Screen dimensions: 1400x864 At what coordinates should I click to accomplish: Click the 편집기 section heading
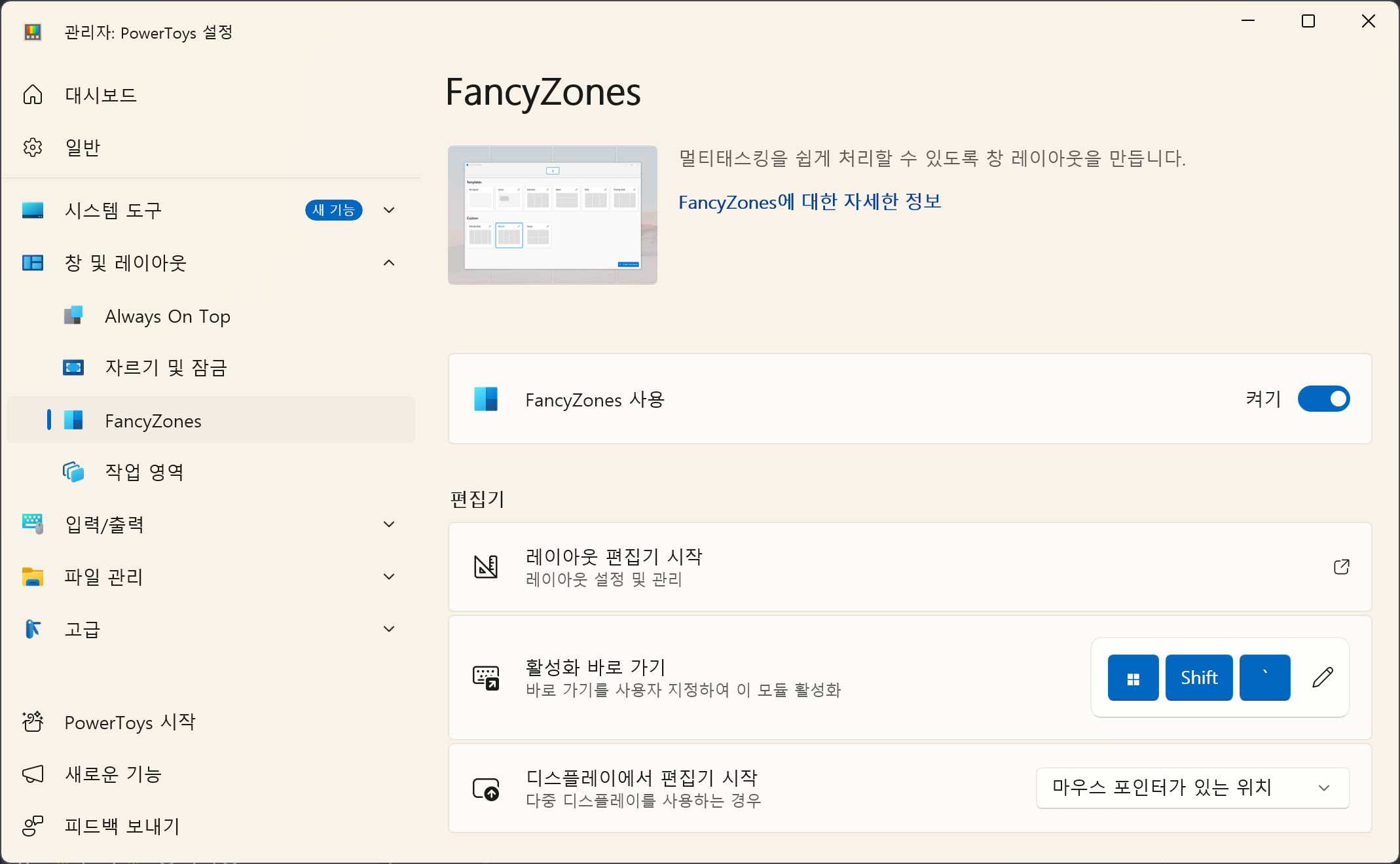[477, 499]
